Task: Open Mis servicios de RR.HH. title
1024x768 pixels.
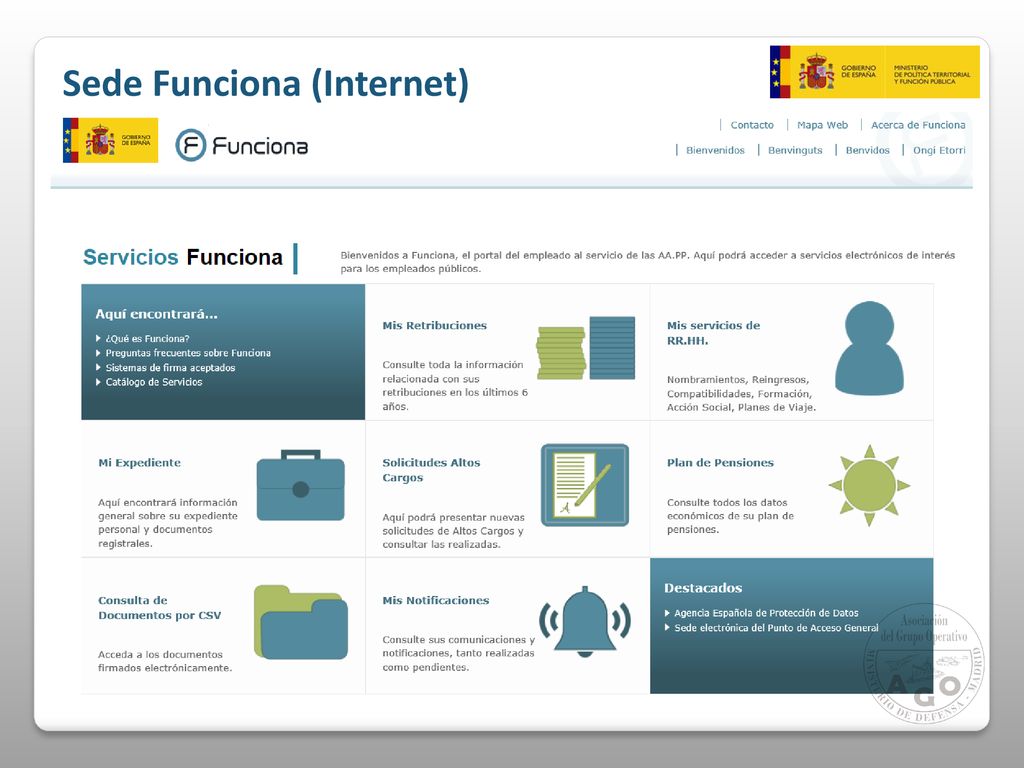Action: [x=713, y=333]
